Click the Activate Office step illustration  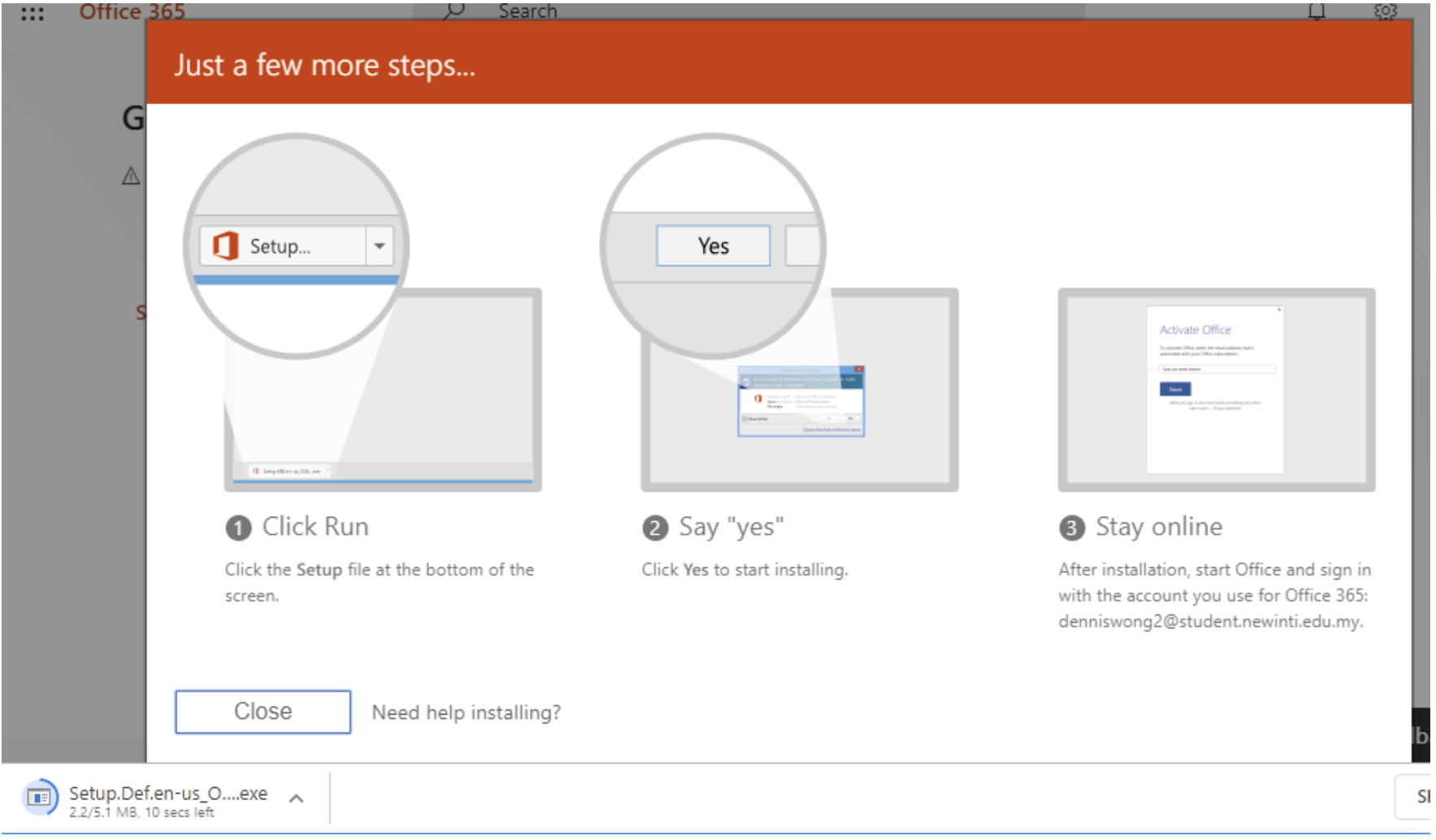point(1216,389)
